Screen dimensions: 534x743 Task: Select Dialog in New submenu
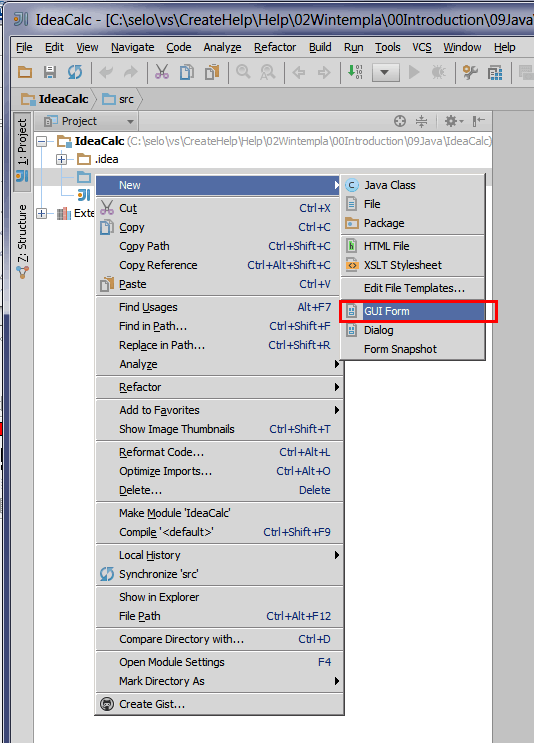413,330
